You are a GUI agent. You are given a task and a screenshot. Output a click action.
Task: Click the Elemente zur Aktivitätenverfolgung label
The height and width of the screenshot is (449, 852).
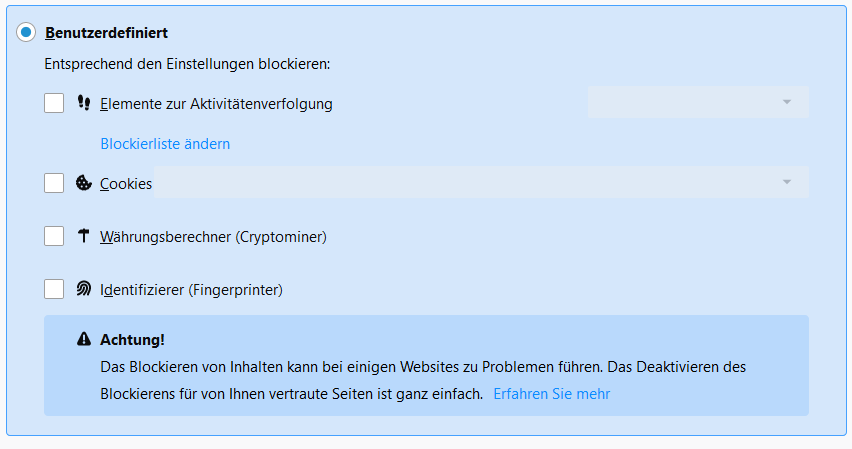[216, 103]
